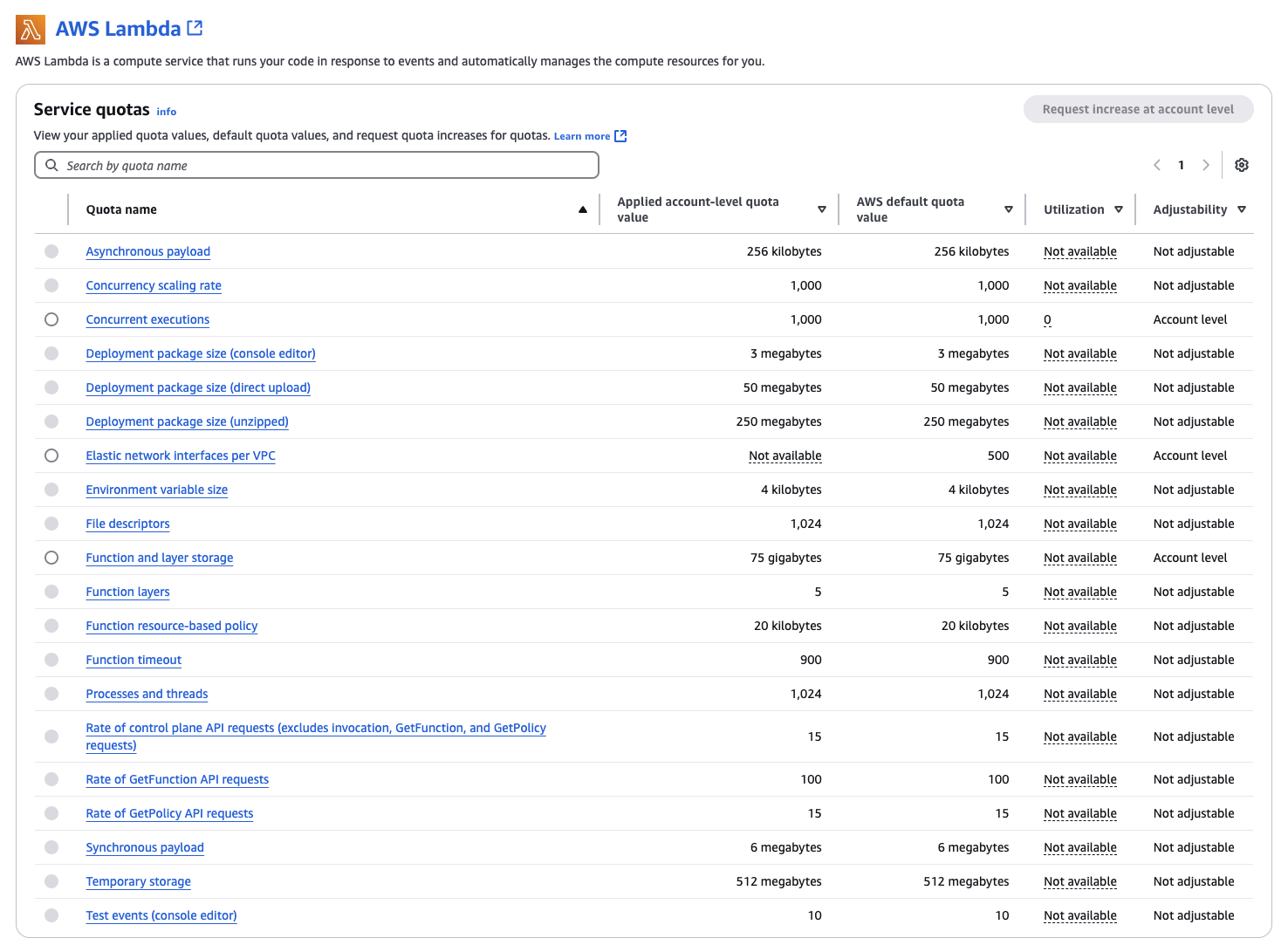
Task: Open the external link icon beside AWS Lambda
Action: (195, 28)
